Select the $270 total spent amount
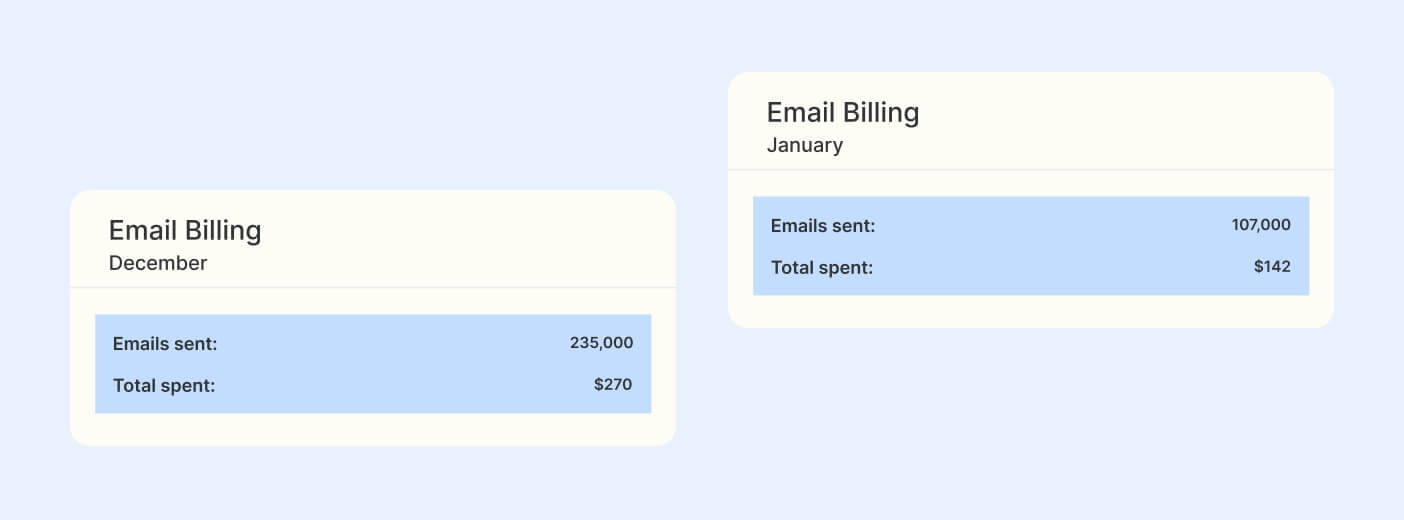1404x520 pixels. point(612,384)
